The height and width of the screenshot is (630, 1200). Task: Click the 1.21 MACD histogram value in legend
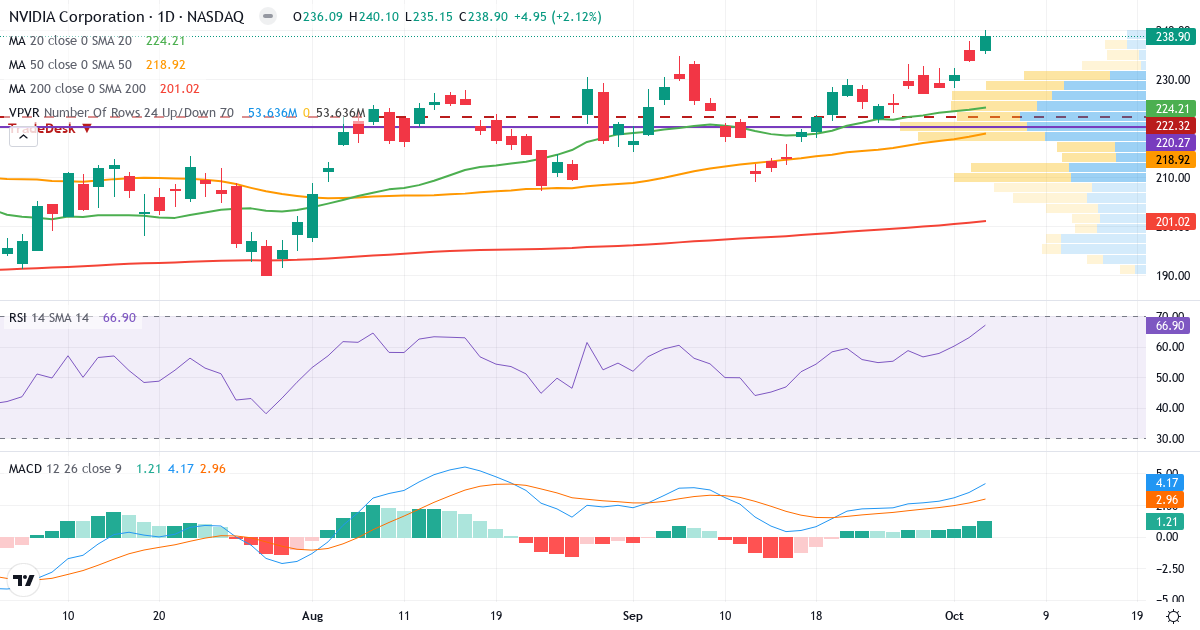pos(147,468)
